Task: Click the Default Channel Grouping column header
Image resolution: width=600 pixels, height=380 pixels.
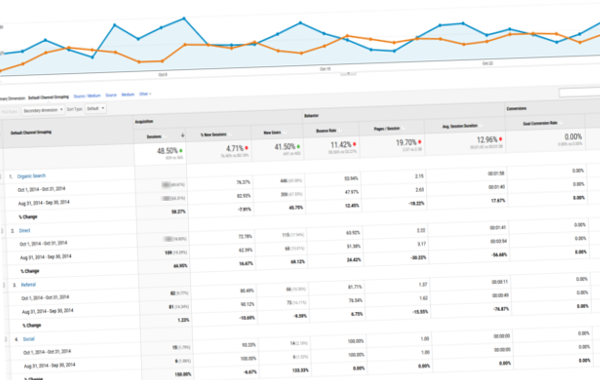Action: (x=31, y=132)
